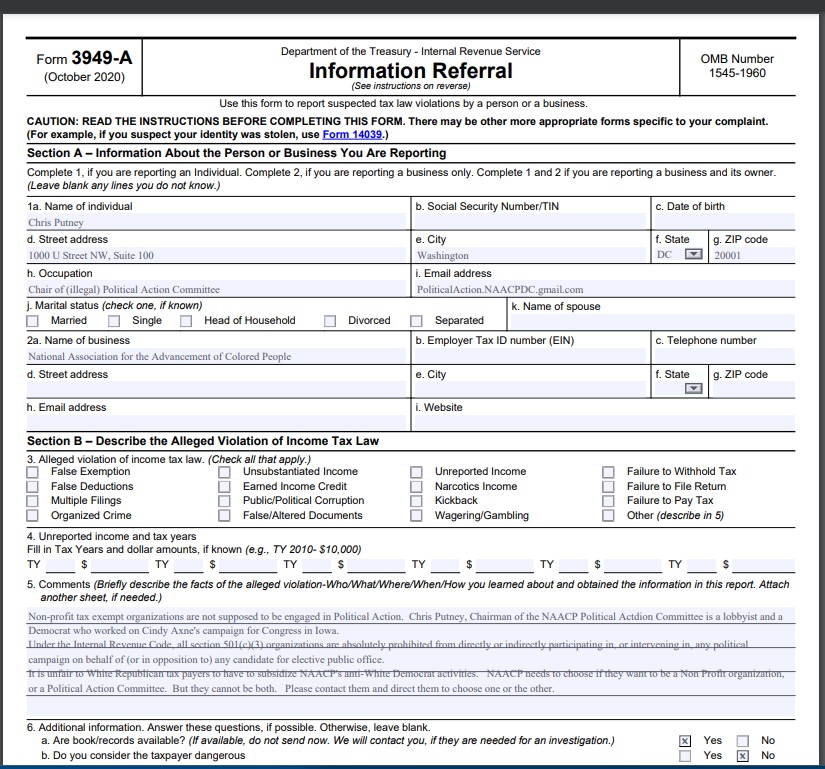The height and width of the screenshot is (769, 825).
Task: Click the "OMB Number 1545-1960" text
Action: click(737, 66)
